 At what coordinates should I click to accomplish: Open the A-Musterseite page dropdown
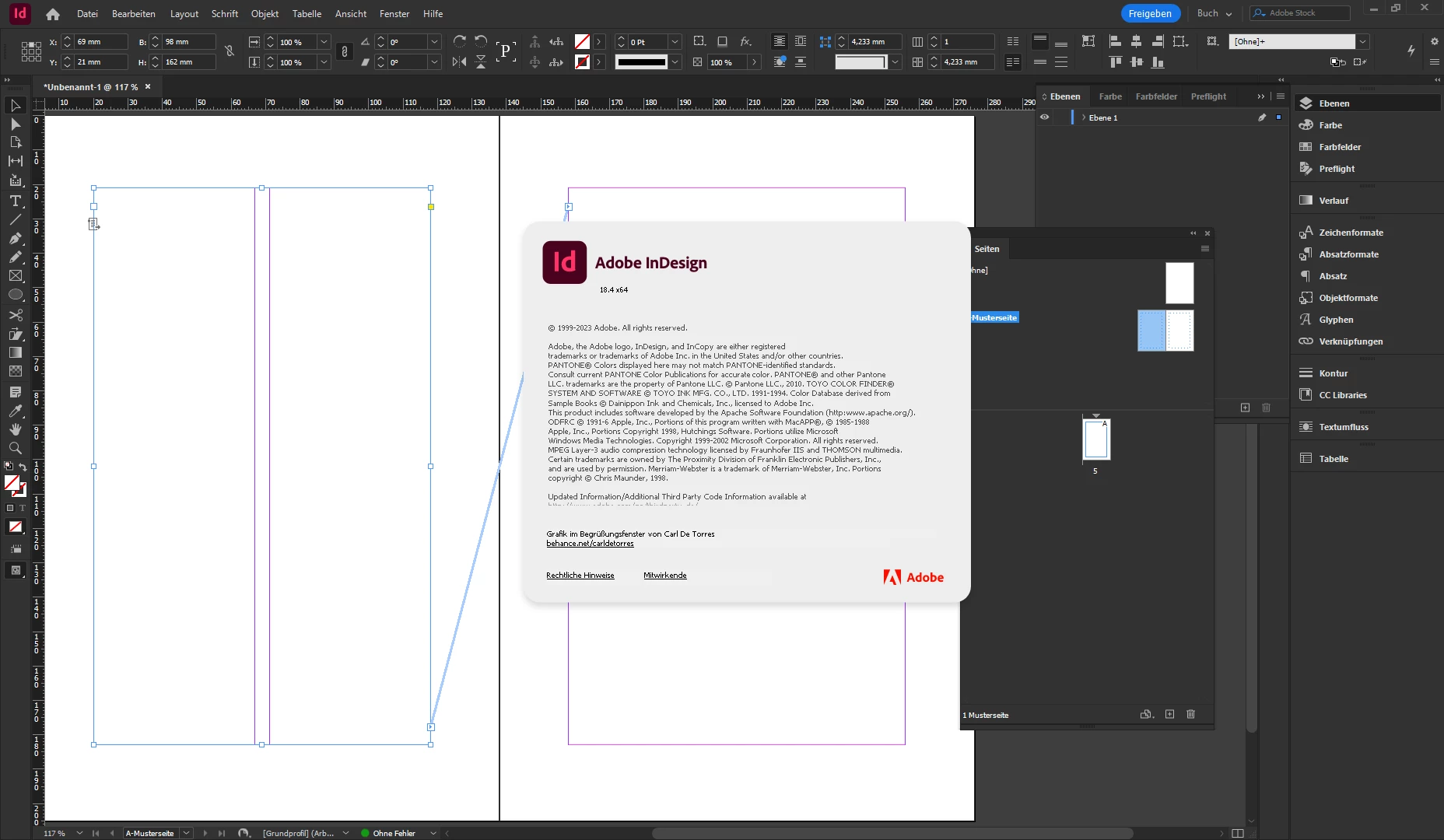187,833
